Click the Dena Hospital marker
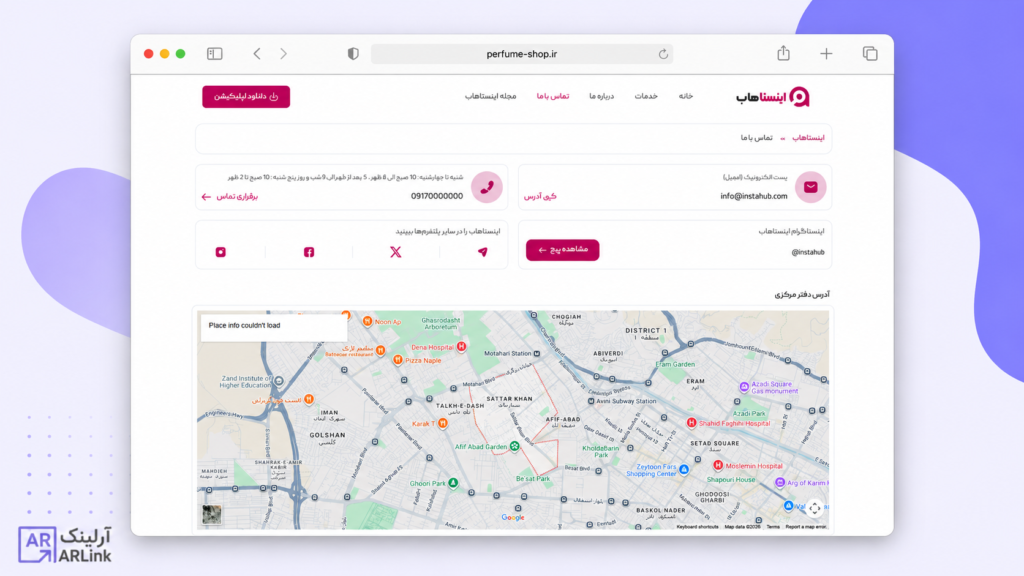 [x=461, y=347]
